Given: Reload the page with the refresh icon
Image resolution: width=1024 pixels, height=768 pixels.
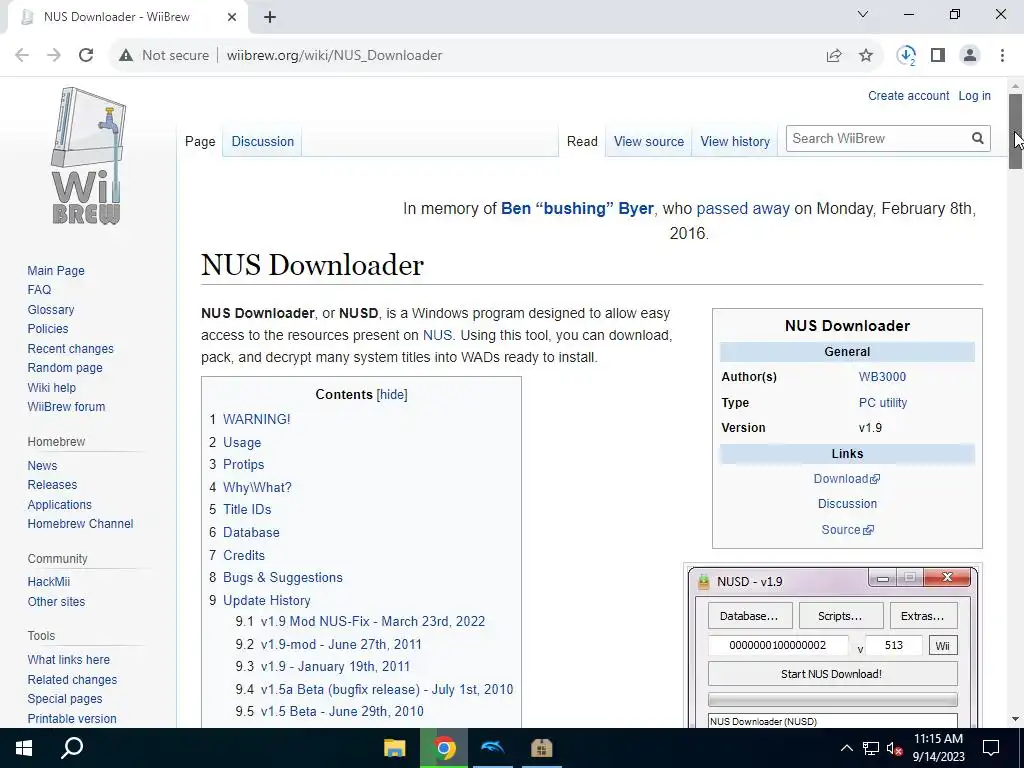Looking at the screenshot, I should (86, 56).
